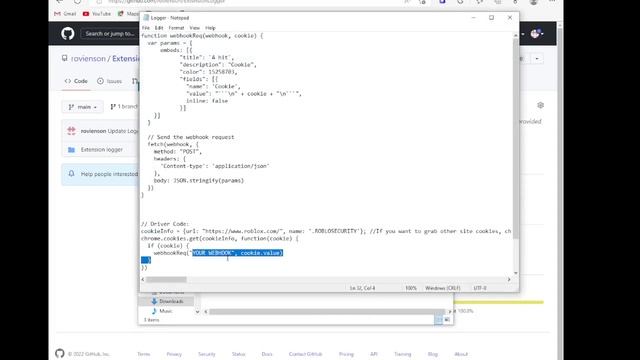Image resolution: width=640 pixels, height=360 pixels.
Task: Click 'UTF-8' encoding in the status bar
Action: (x=480, y=288)
